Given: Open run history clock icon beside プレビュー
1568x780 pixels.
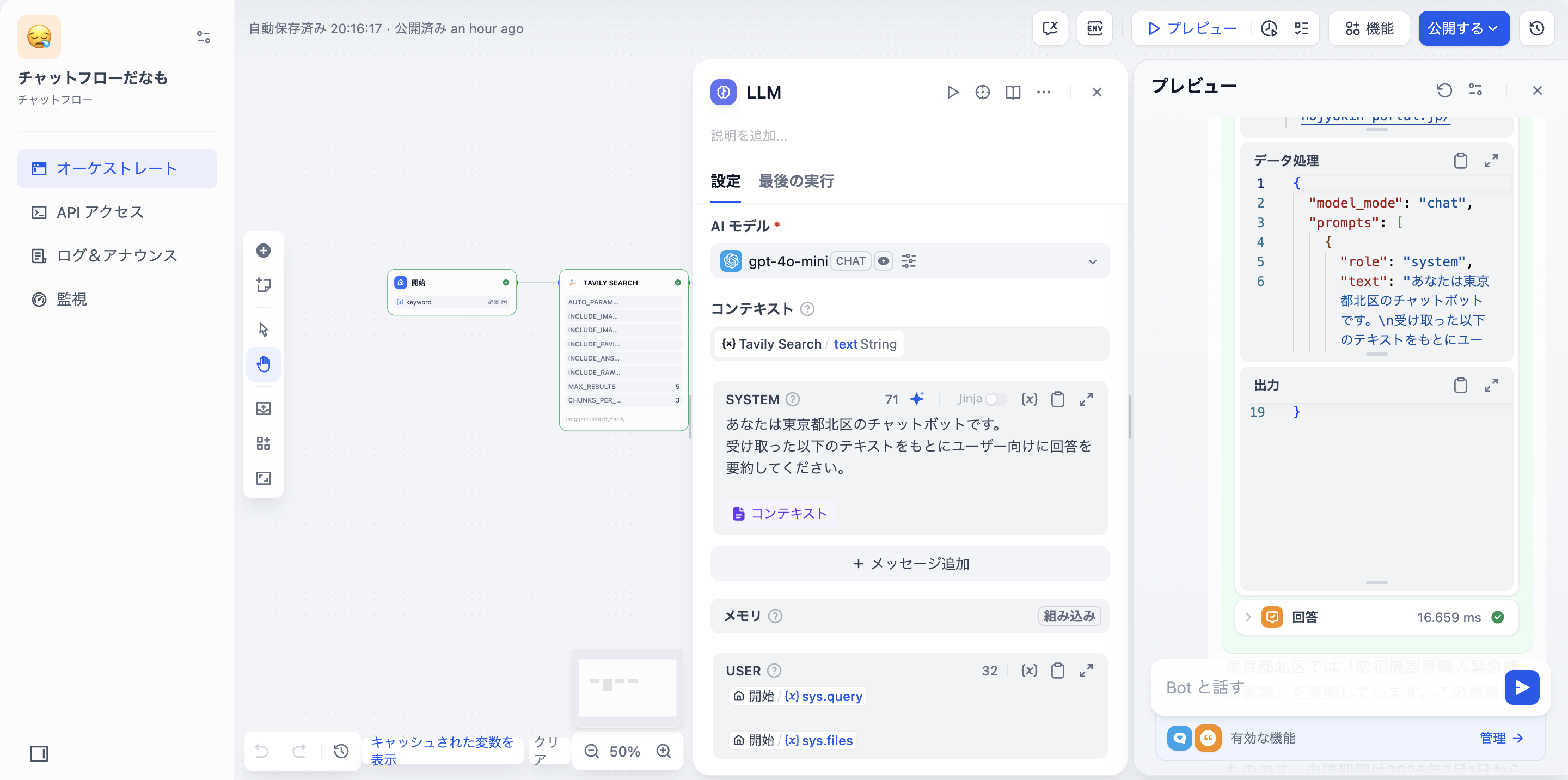Looking at the screenshot, I should (1270, 29).
